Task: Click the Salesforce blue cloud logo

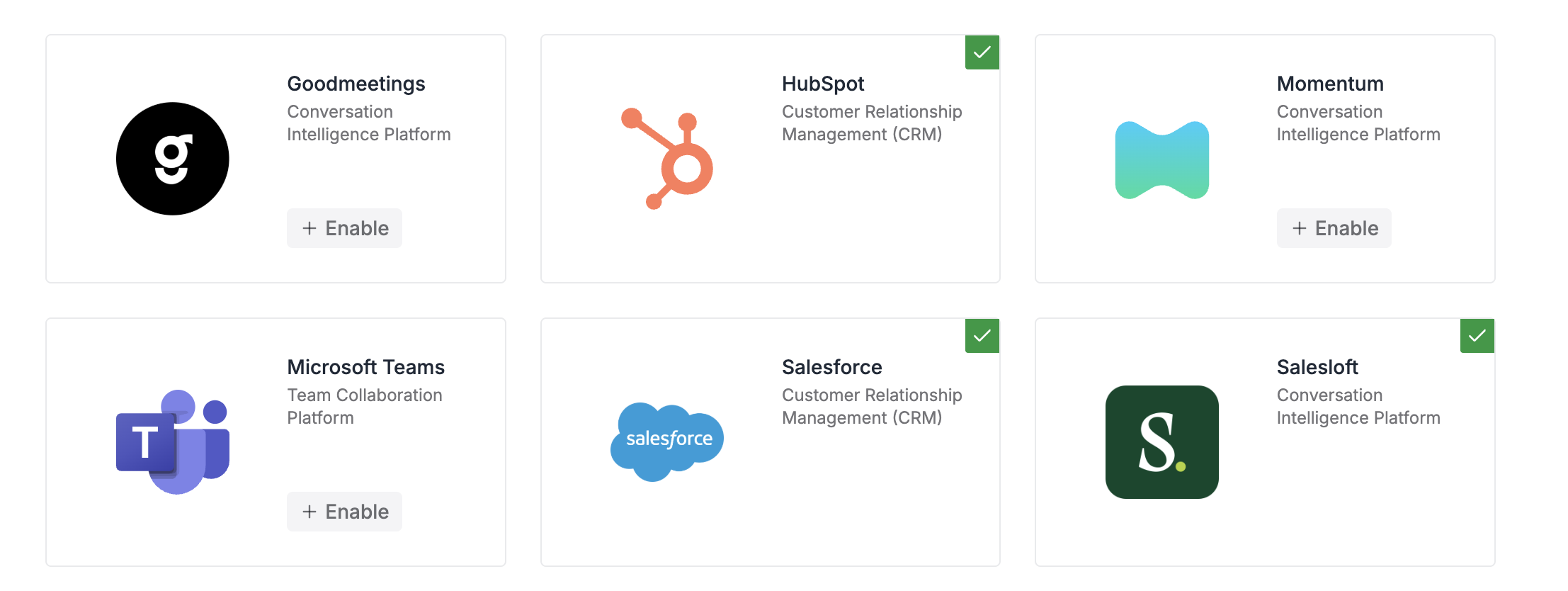Action: [667, 441]
